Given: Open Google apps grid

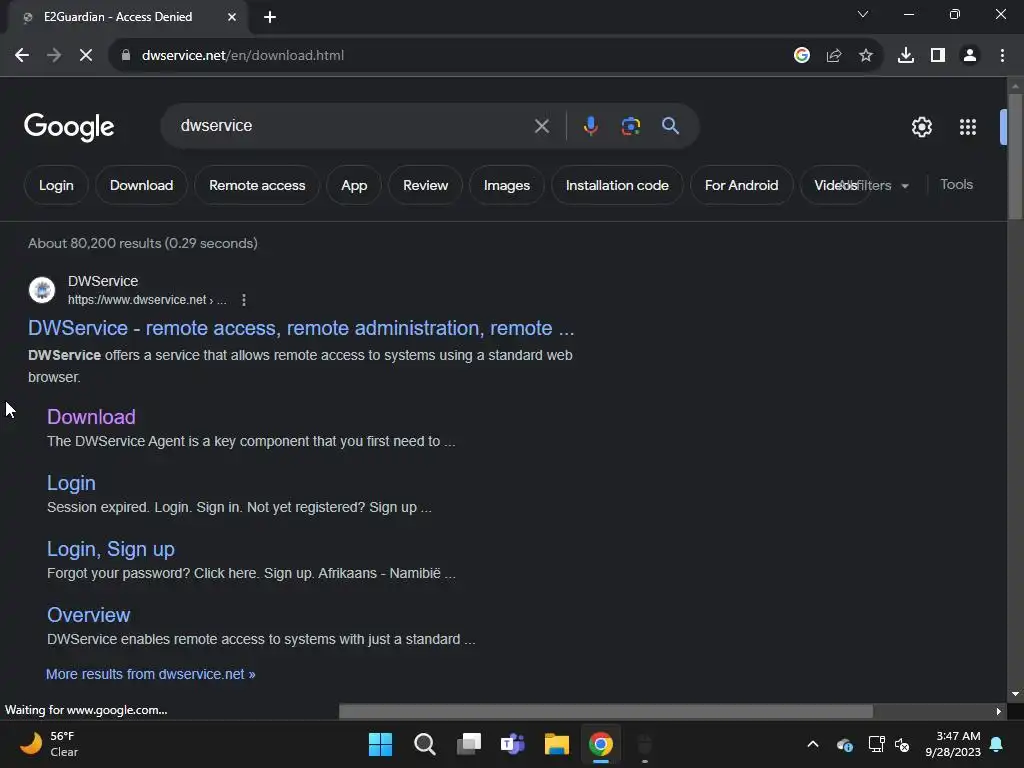Looking at the screenshot, I should (968, 127).
